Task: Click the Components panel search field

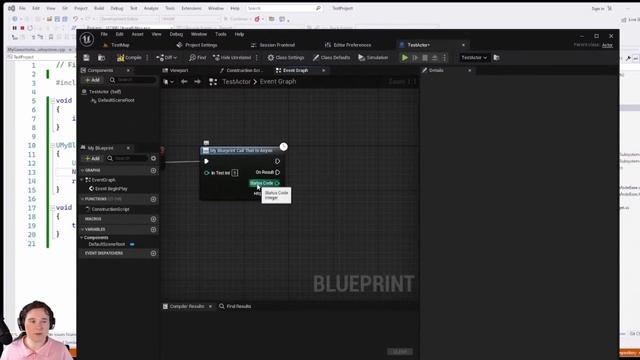Action: click(132, 80)
